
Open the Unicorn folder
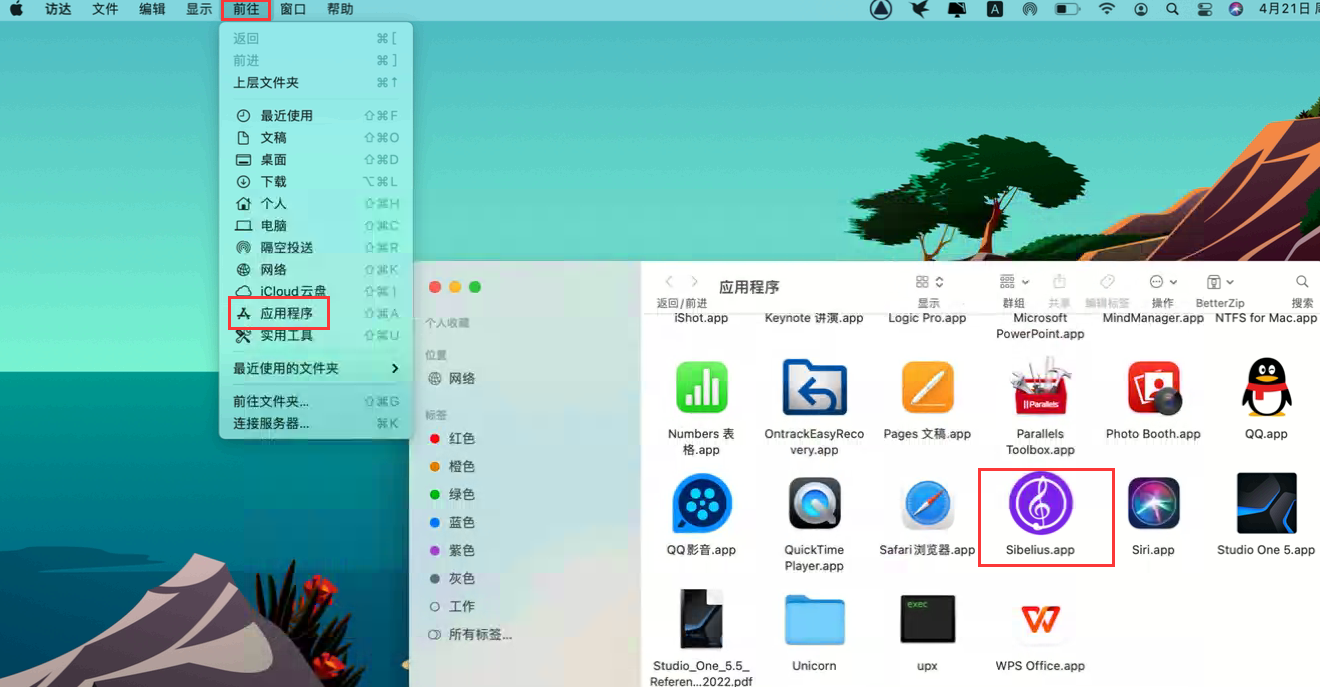click(814, 620)
